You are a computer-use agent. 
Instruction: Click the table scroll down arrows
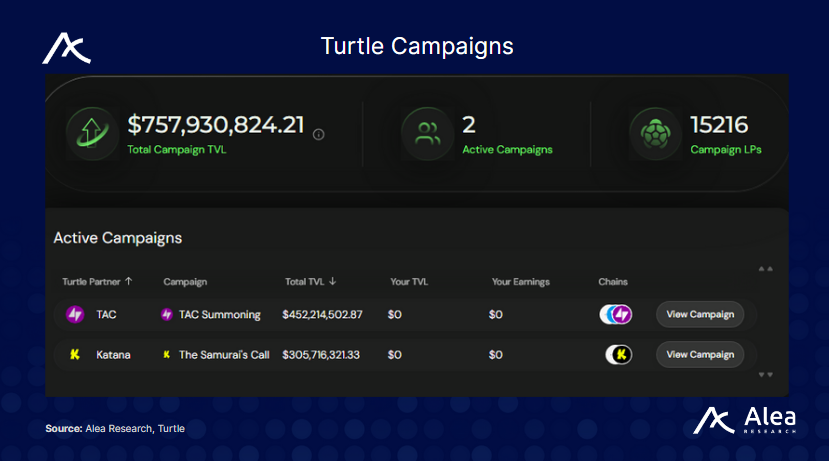[766, 375]
